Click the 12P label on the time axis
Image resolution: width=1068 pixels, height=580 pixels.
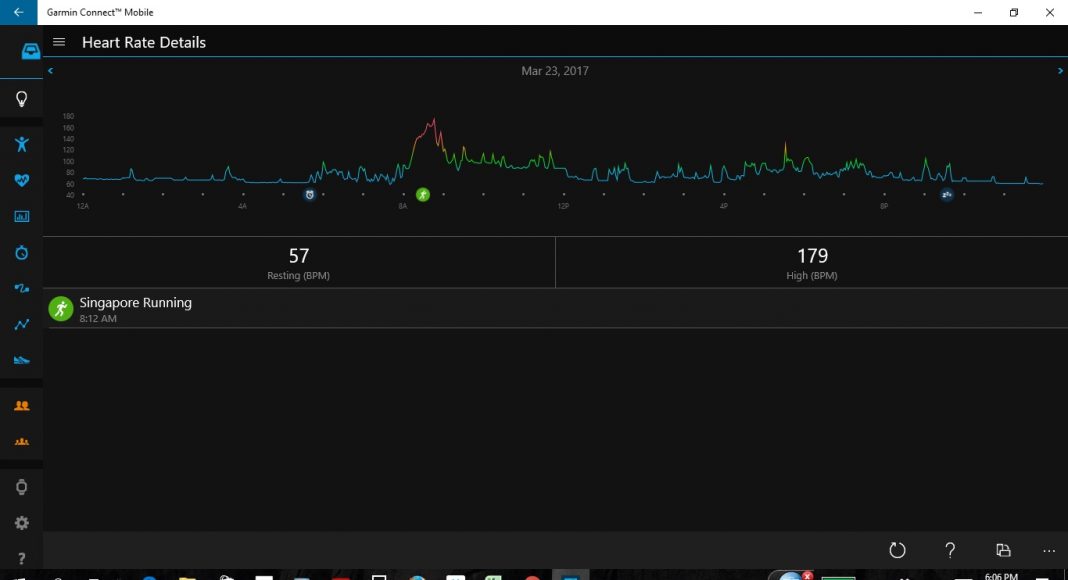(563, 206)
